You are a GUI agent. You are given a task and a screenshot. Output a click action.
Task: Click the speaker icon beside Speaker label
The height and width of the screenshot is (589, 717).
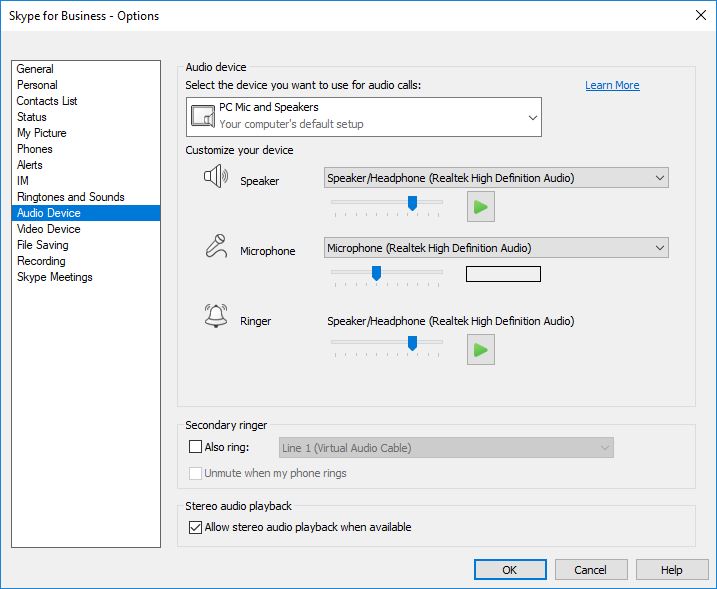[x=216, y=176]
